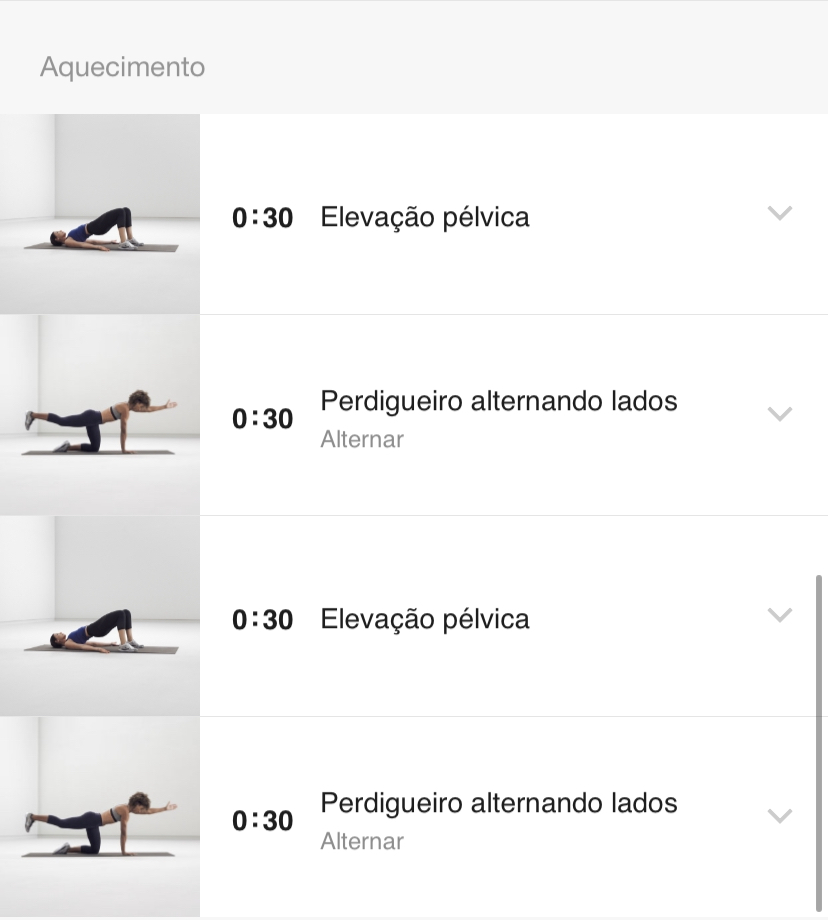828x920 pixels.
Task: Select the first Perdigueiro alternando lados title
Action: [x=499, y=402]
